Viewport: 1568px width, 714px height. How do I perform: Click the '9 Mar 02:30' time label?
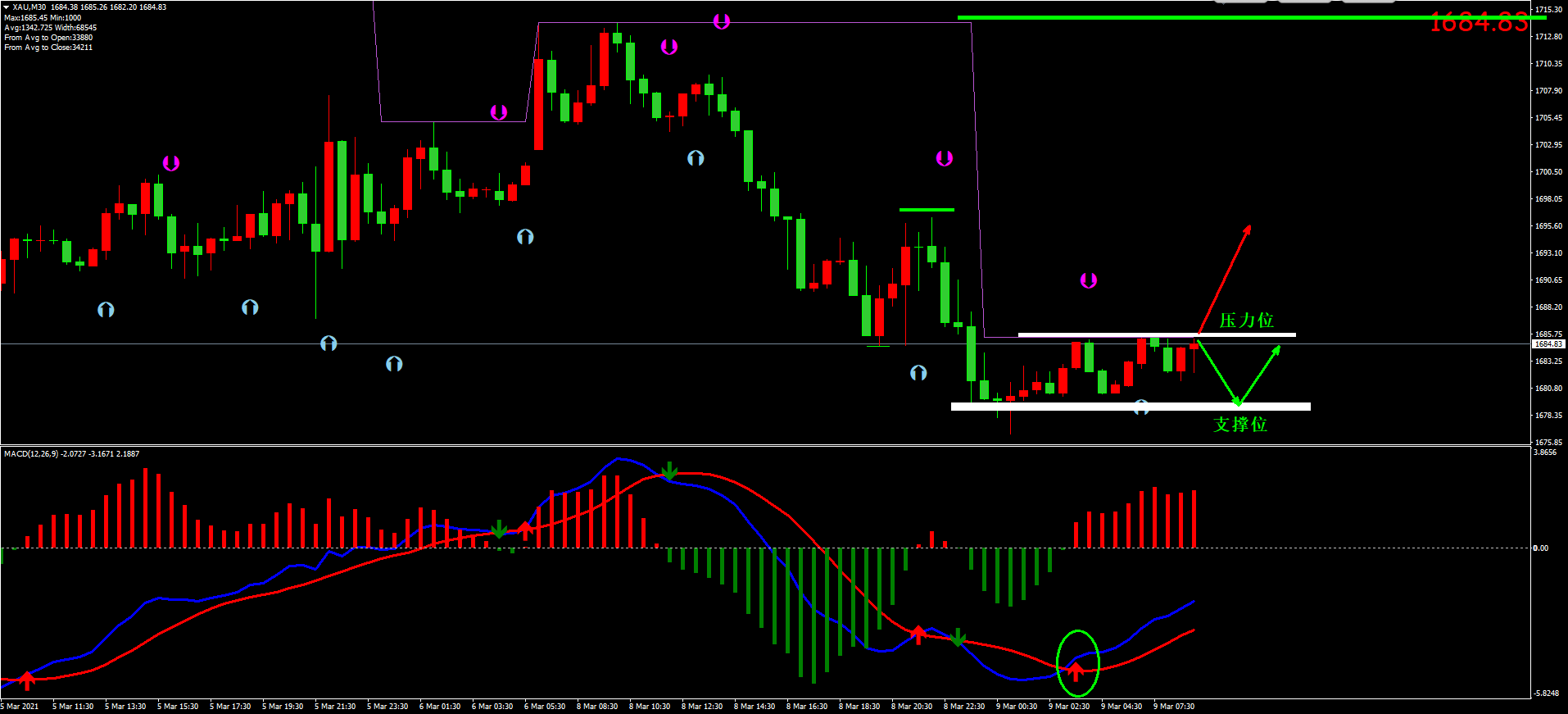pyautogui.click(x=1069, y=707)
